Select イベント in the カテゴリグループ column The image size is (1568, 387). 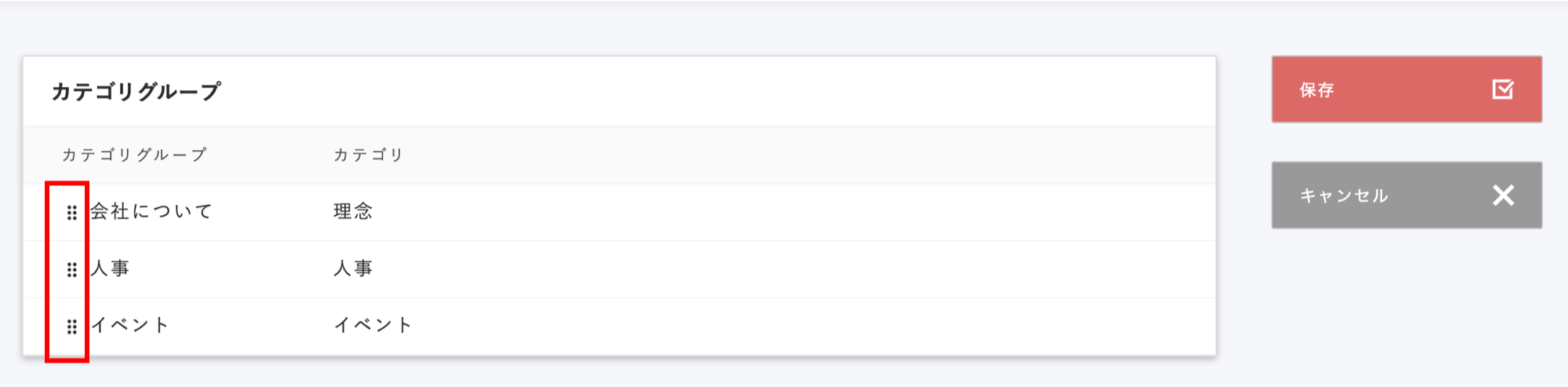pos(130,325)
